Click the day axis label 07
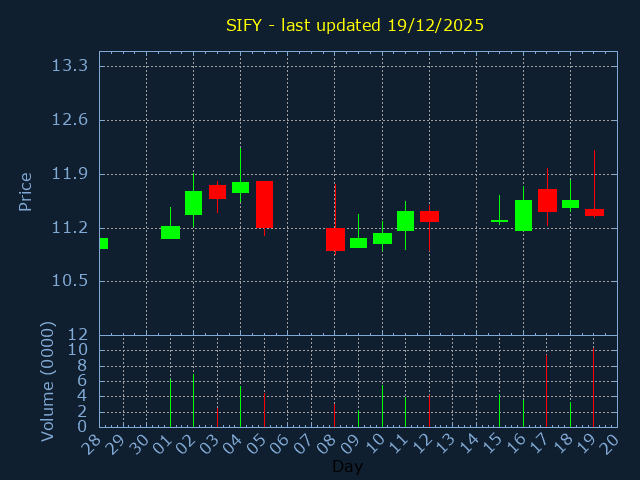The width and height of the screenshot is (640, 480). pos(304,443)
